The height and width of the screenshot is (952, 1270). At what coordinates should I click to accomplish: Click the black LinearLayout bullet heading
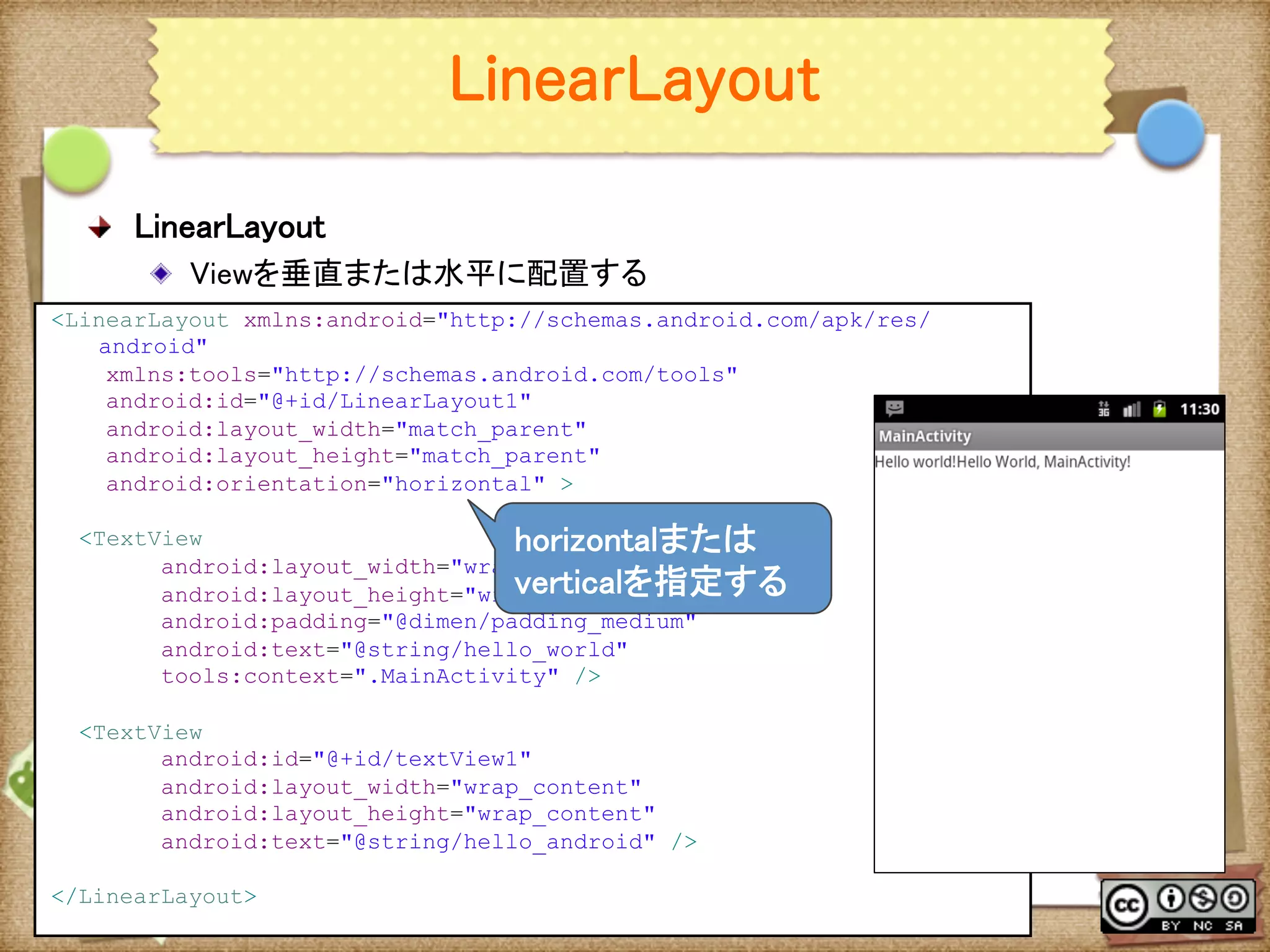point(229,227)
